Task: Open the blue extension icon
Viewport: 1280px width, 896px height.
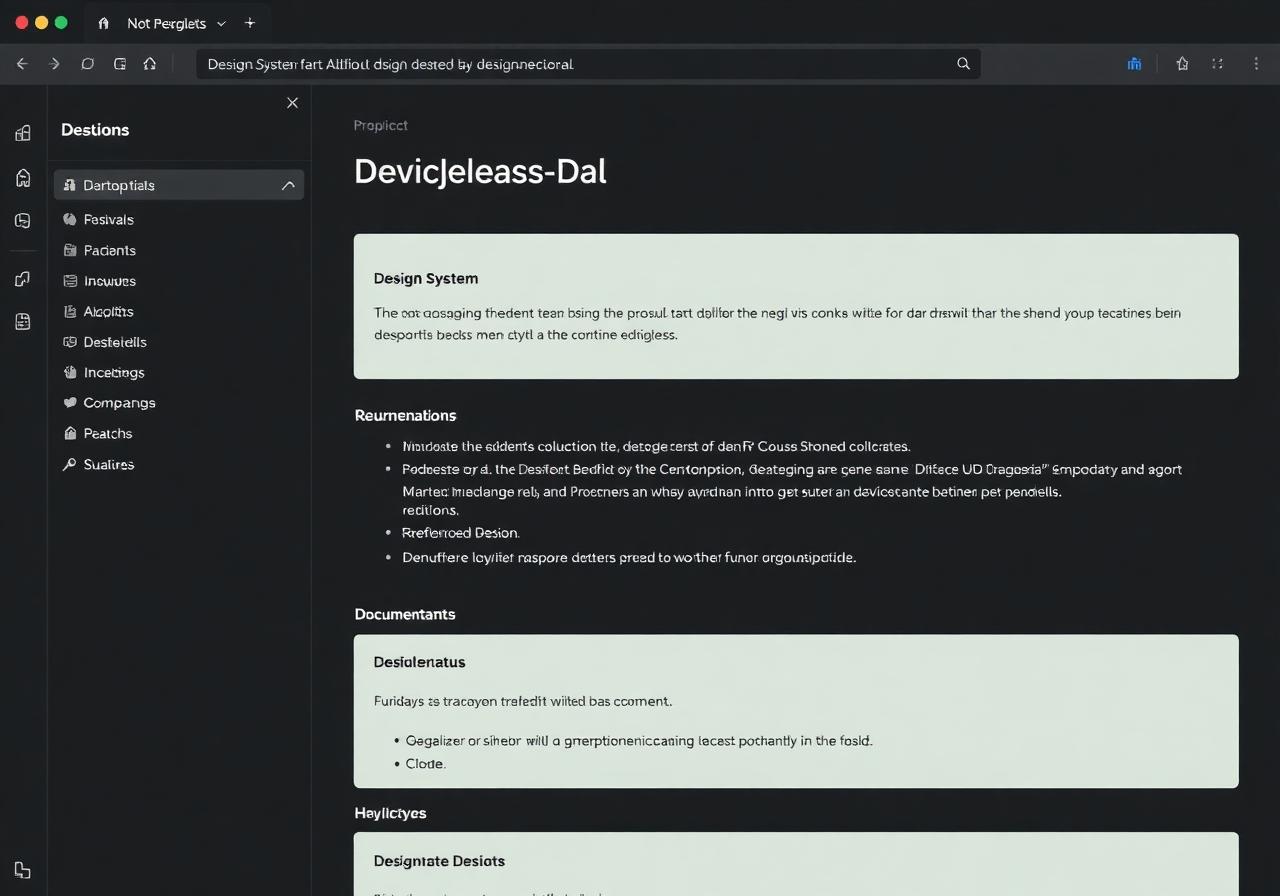Action: 1134,64
